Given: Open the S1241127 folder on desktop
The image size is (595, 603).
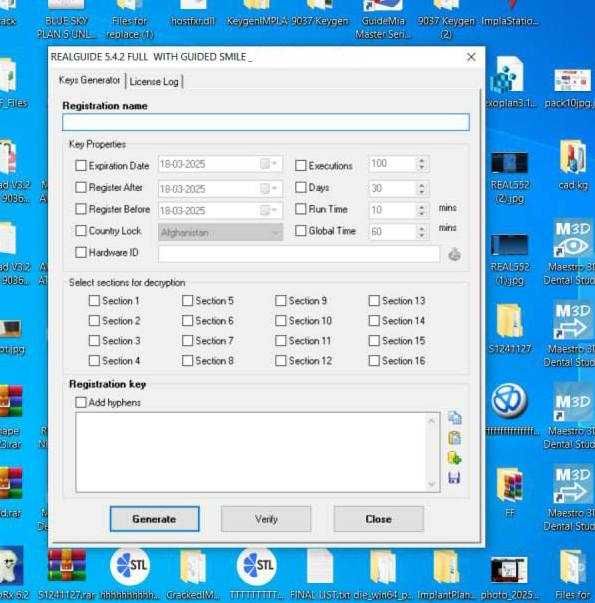Looking at the screenshot, I should point(510,328).
